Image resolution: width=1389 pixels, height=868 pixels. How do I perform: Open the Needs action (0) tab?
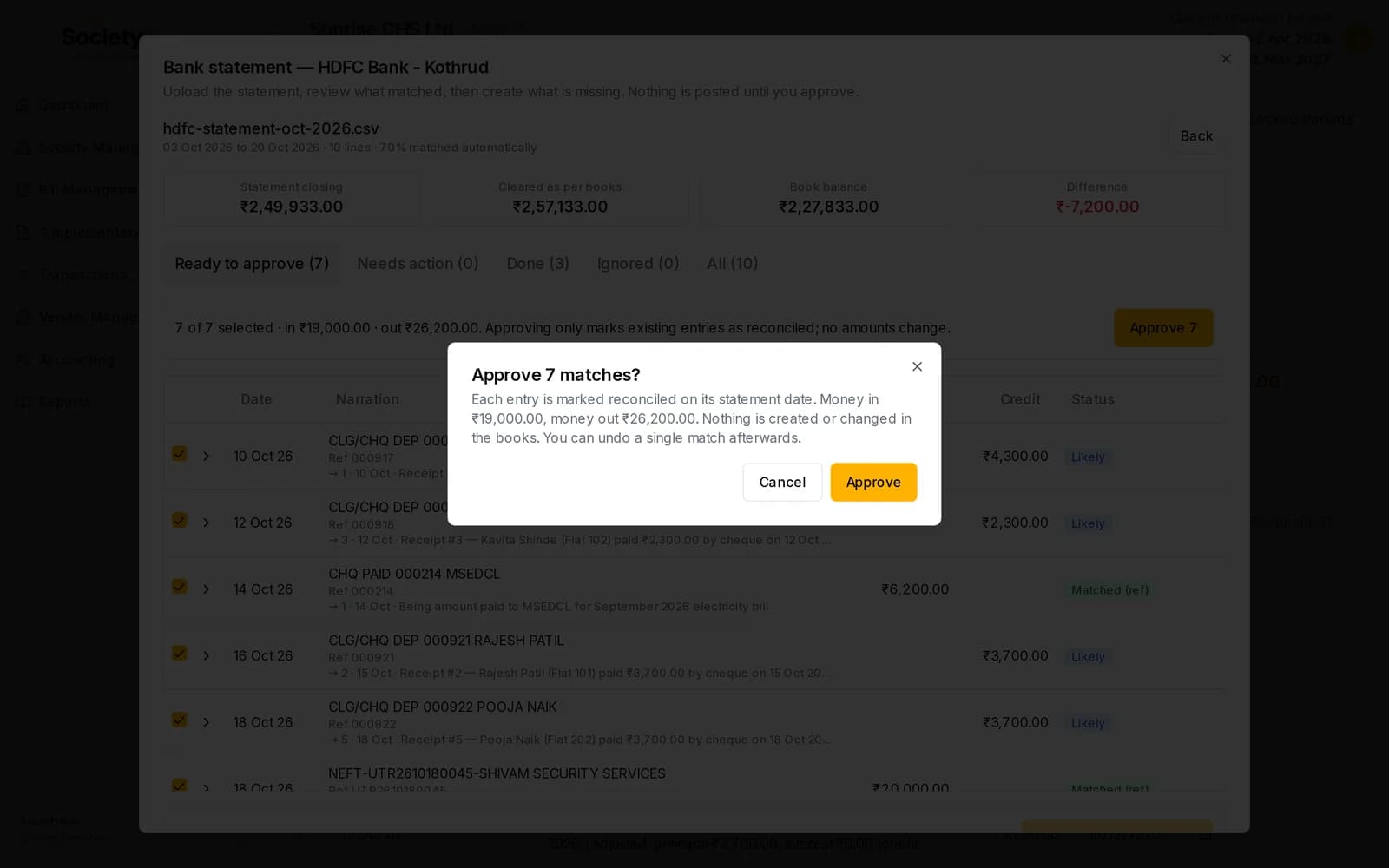(x=418, y=264)
